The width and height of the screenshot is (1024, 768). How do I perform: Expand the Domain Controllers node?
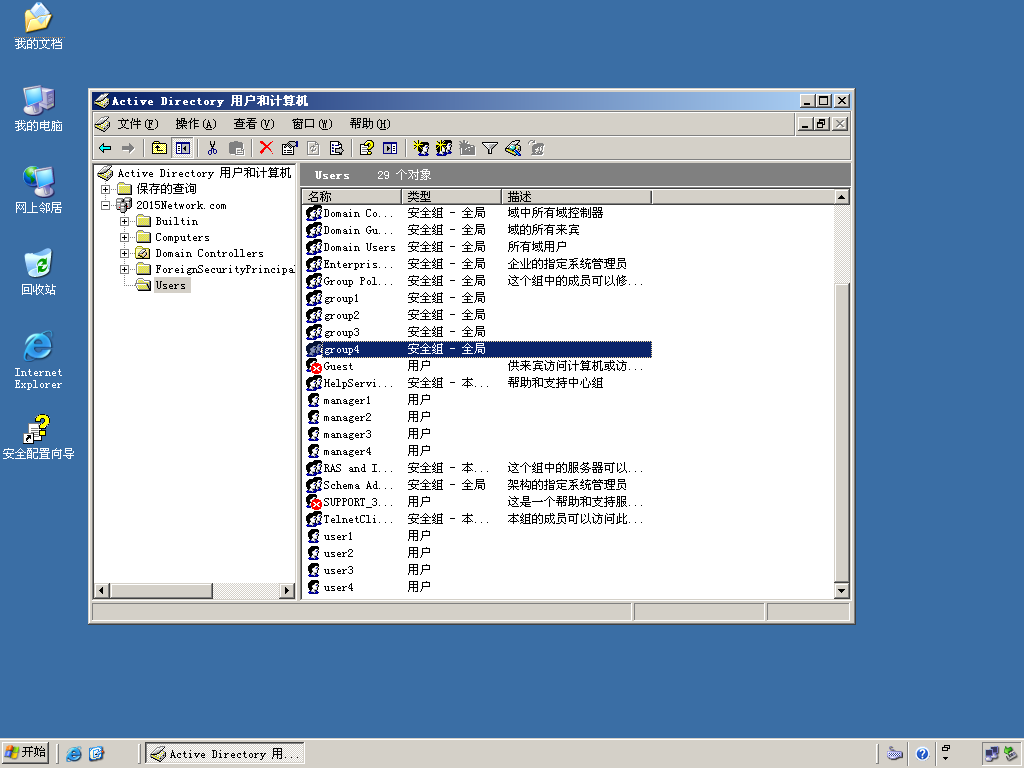(124, 253)
